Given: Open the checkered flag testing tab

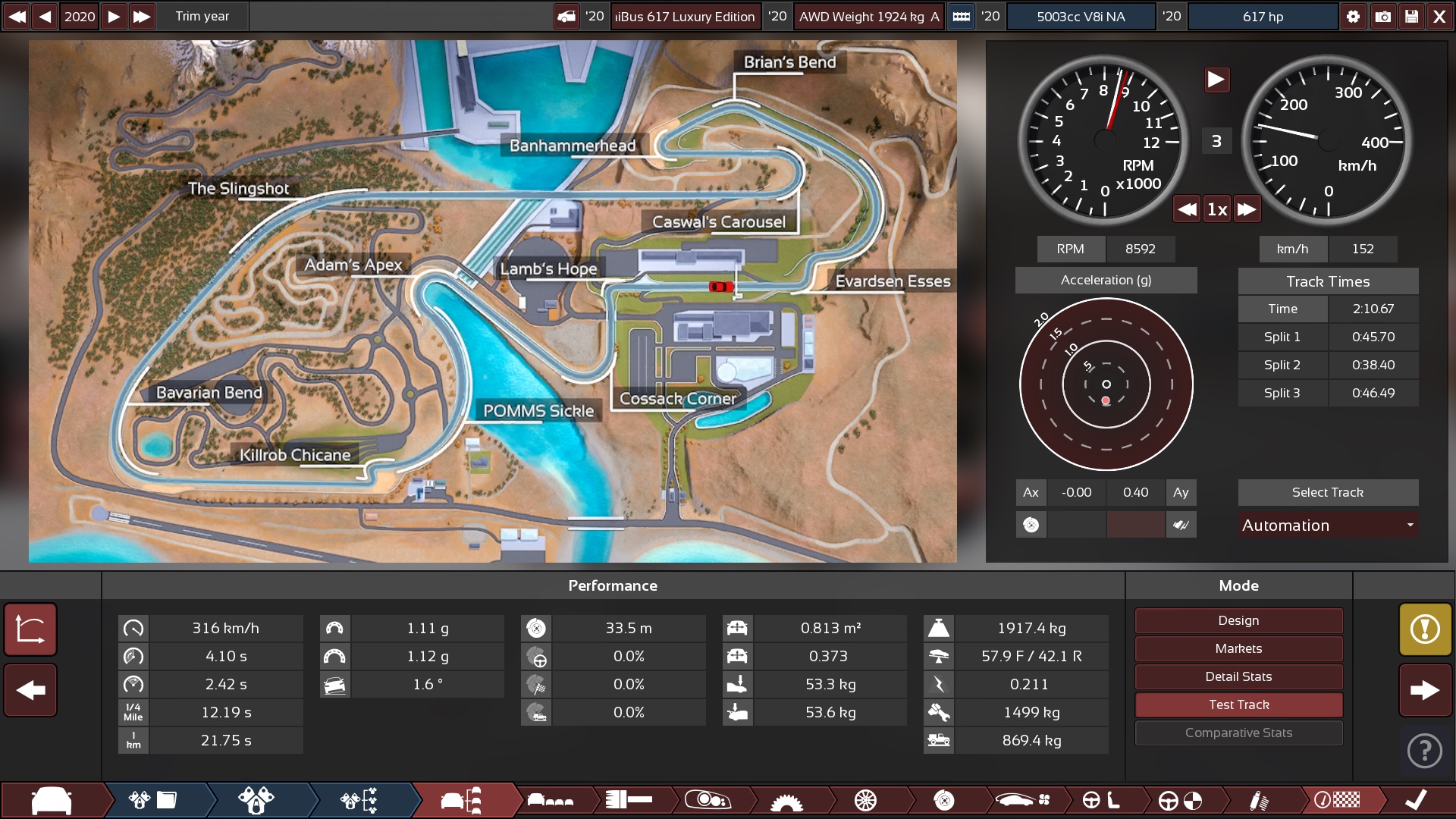Looking at the screenshot, I should click(1338, 800).
